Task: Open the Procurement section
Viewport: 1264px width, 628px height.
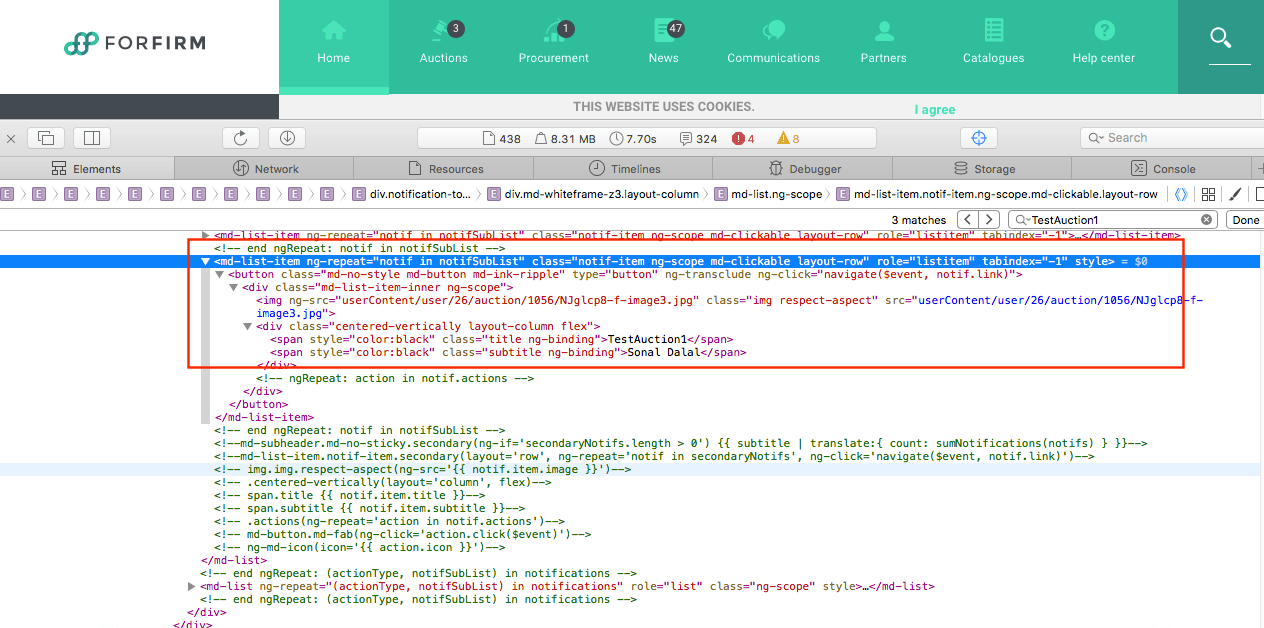Action: [553, 41]
